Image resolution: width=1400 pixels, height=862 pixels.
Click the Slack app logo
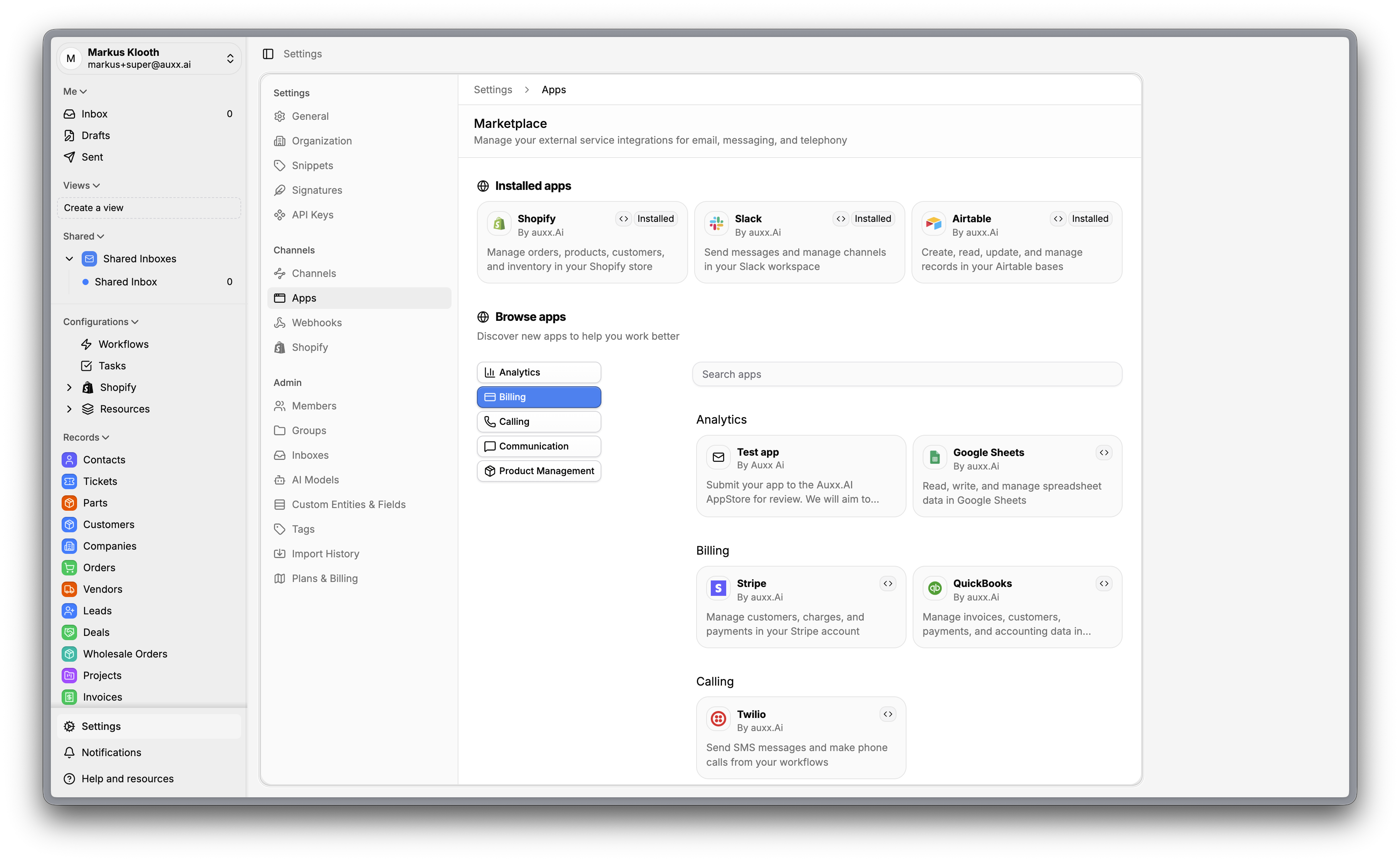pyautogui.click(x=716, y=224)
